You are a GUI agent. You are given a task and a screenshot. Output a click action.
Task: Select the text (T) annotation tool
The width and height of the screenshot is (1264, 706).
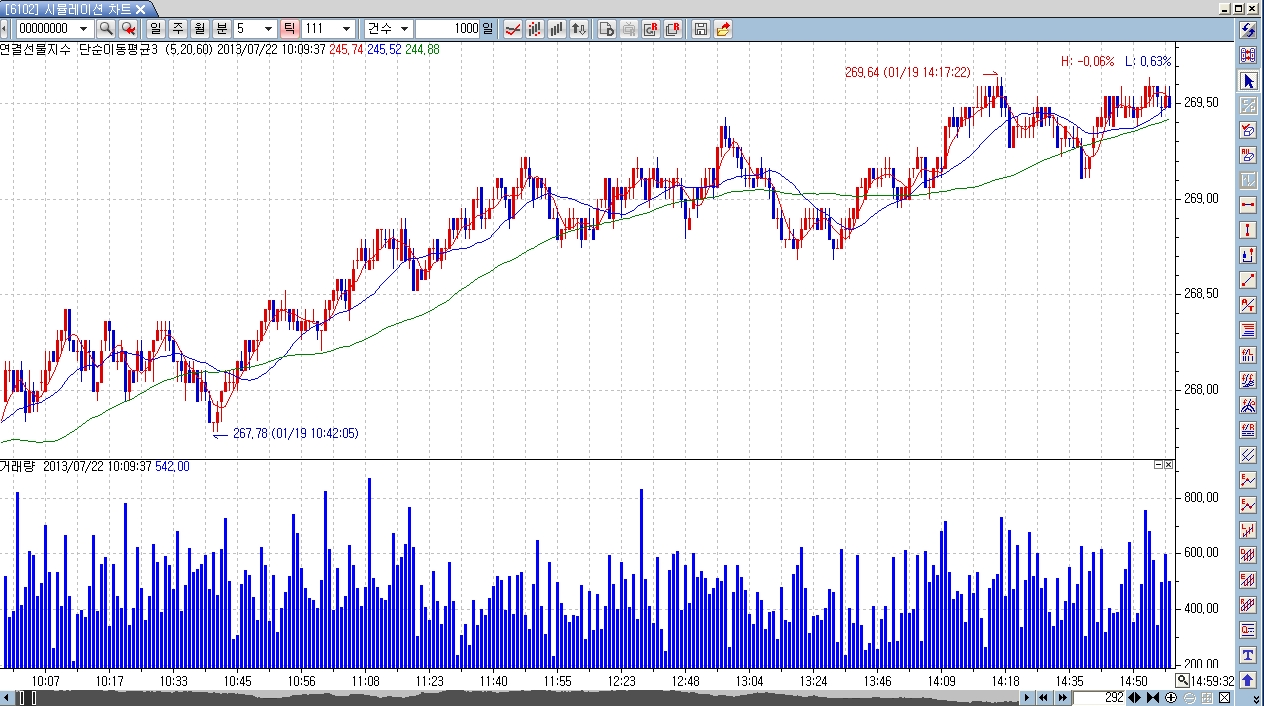[x=1248, y=655]
